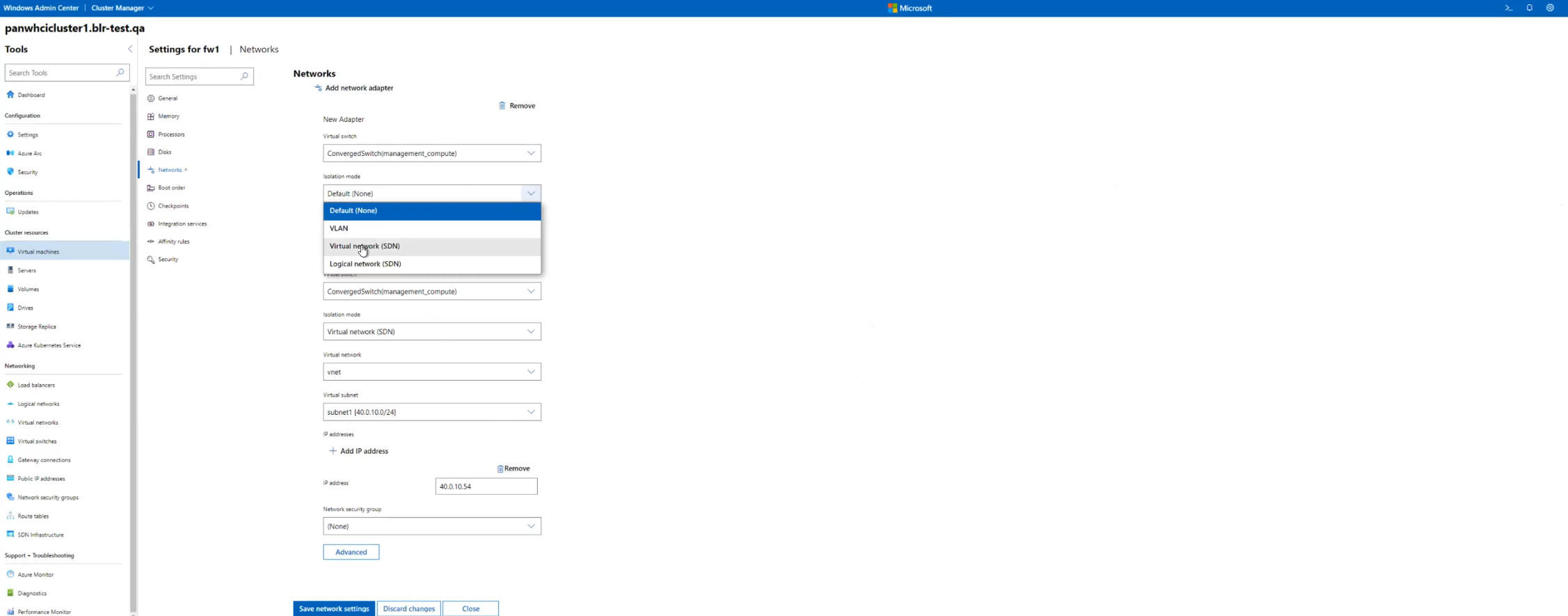Viewport: 1568px width, 616px height.
Task: Click the Close button
Action: pyautogui.click(x=471, y=609)
